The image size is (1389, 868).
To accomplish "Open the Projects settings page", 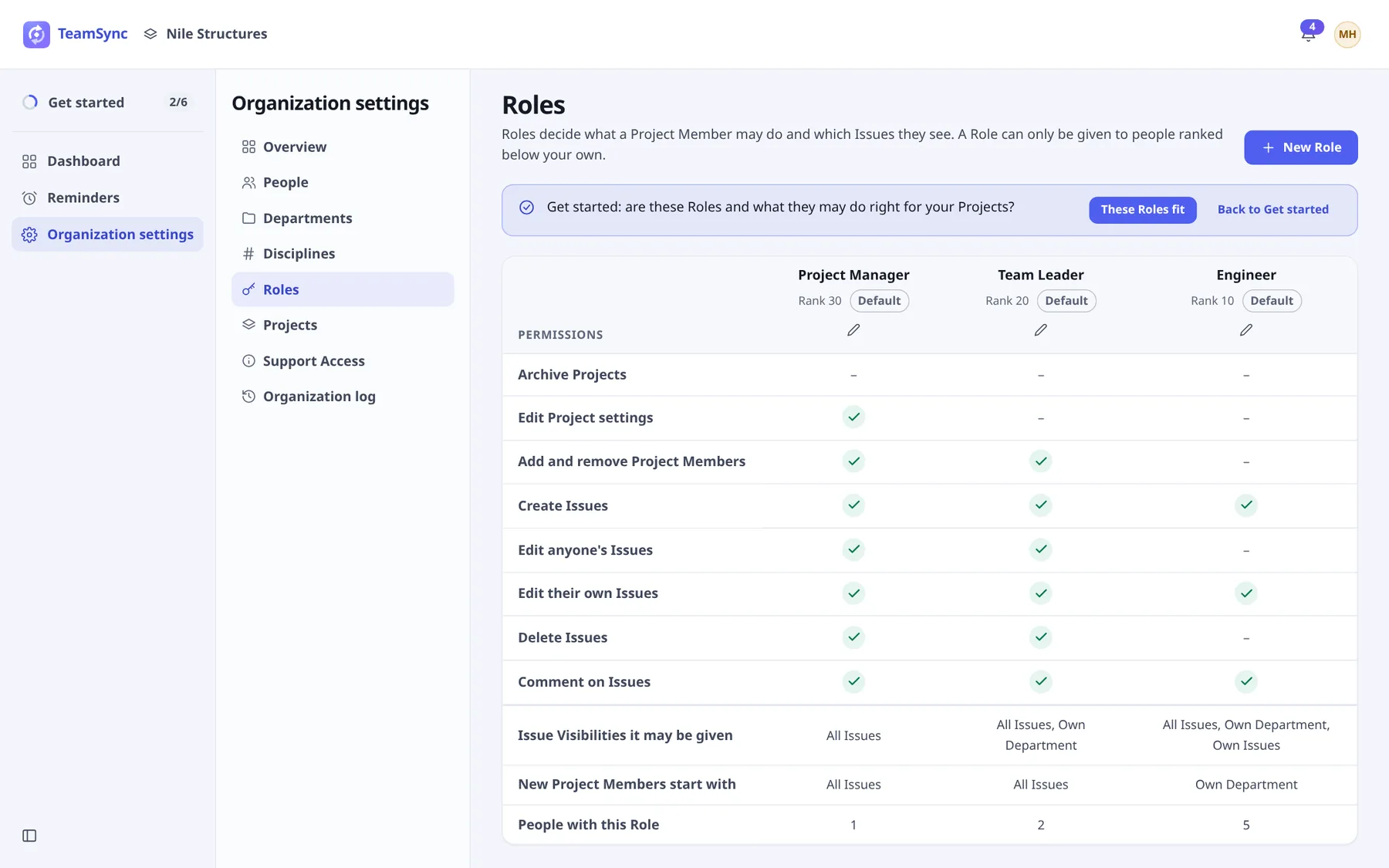I will [343, 325].
